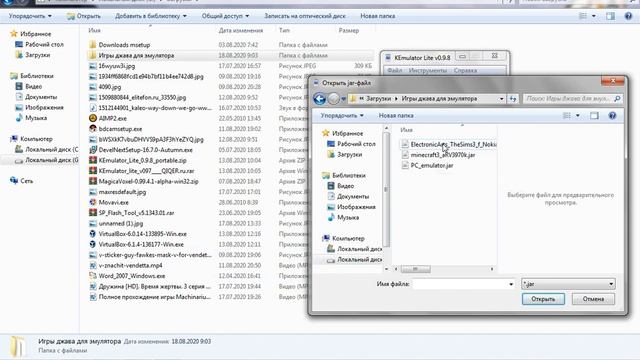This screenshot has width=640, height=360.
Task: Click Новая папка in the jar dialog
Action: click(x=396, y=116)
